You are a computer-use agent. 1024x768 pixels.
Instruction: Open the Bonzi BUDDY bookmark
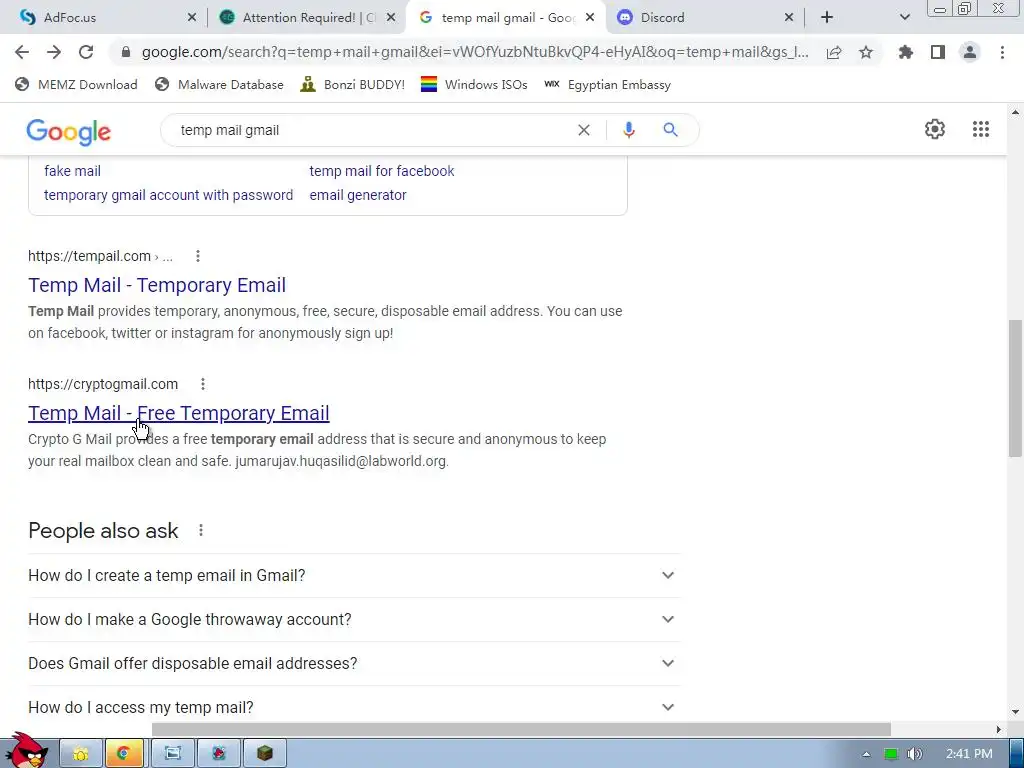pos(353,85)
